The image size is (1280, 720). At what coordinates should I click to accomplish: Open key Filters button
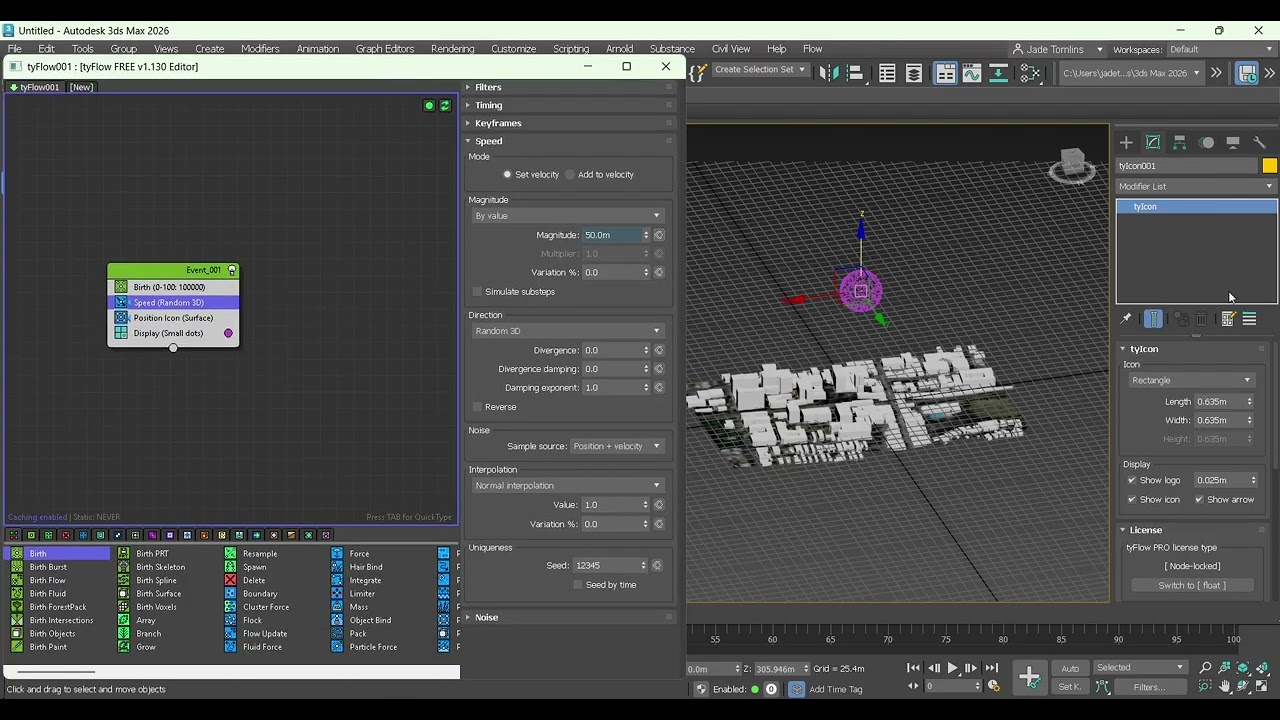pyautogui.click(x=1149, y=687)
